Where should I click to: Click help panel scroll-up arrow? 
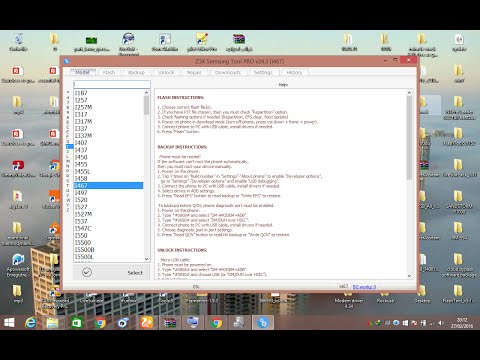pos(409,92)
